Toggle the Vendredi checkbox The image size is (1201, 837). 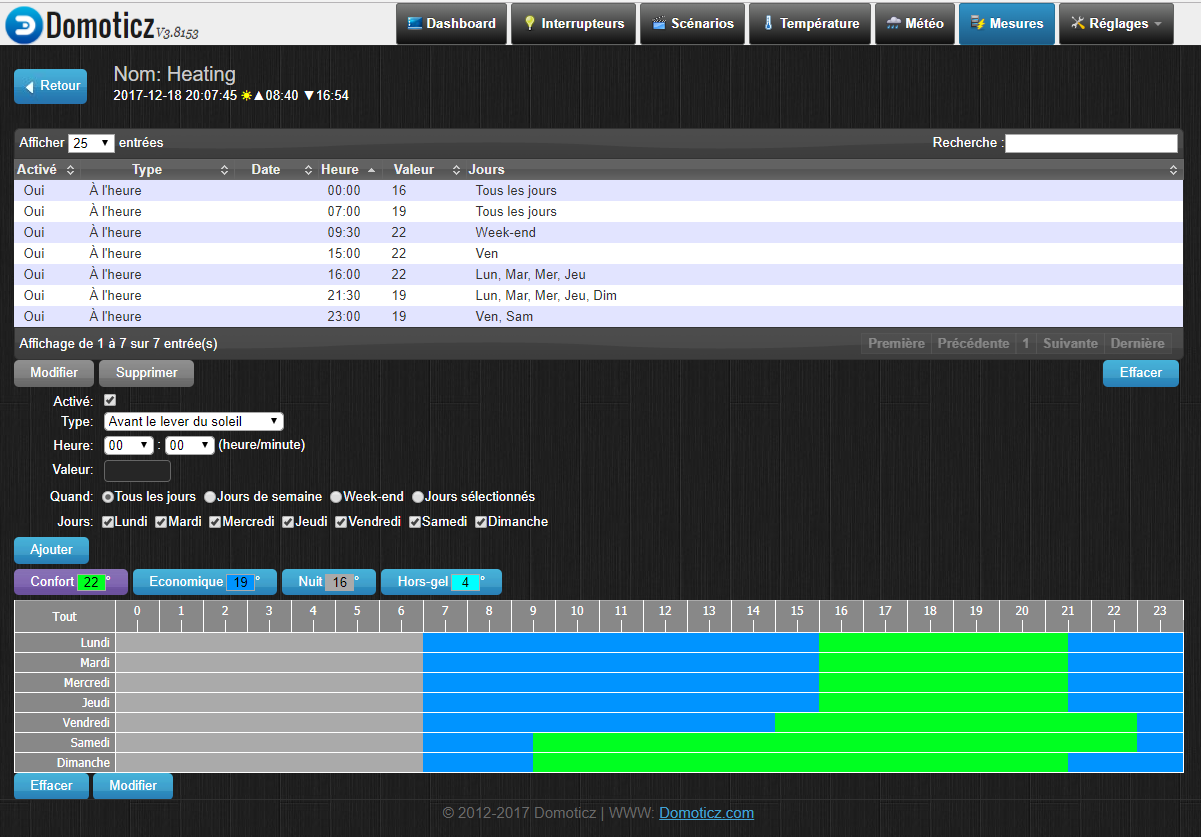(341, 522)
